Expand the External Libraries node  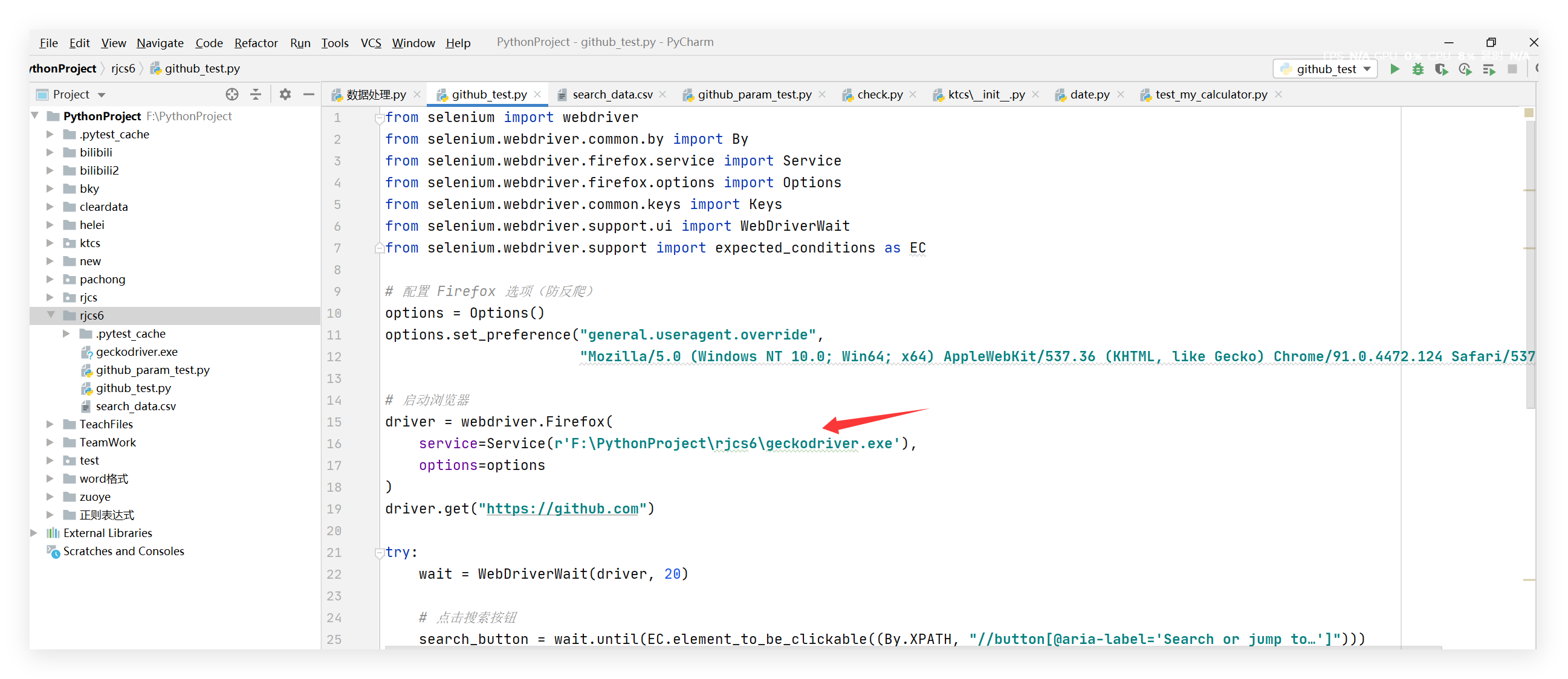(34, 533)
